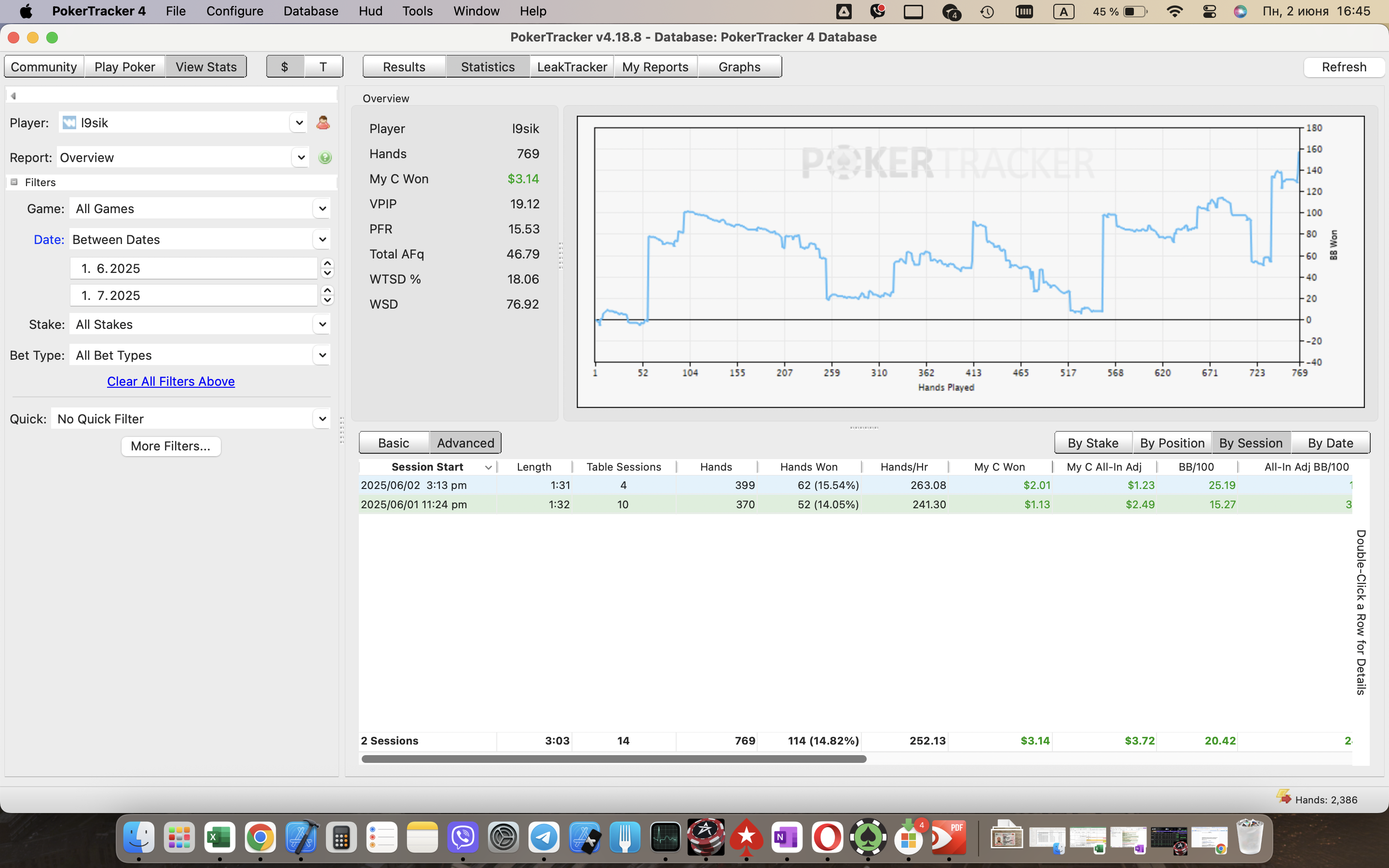The width and height of the screenshot is (1389, 868).
Task: Open Finder from the dock
Action: pyautogui.click(x=139, y=838)
